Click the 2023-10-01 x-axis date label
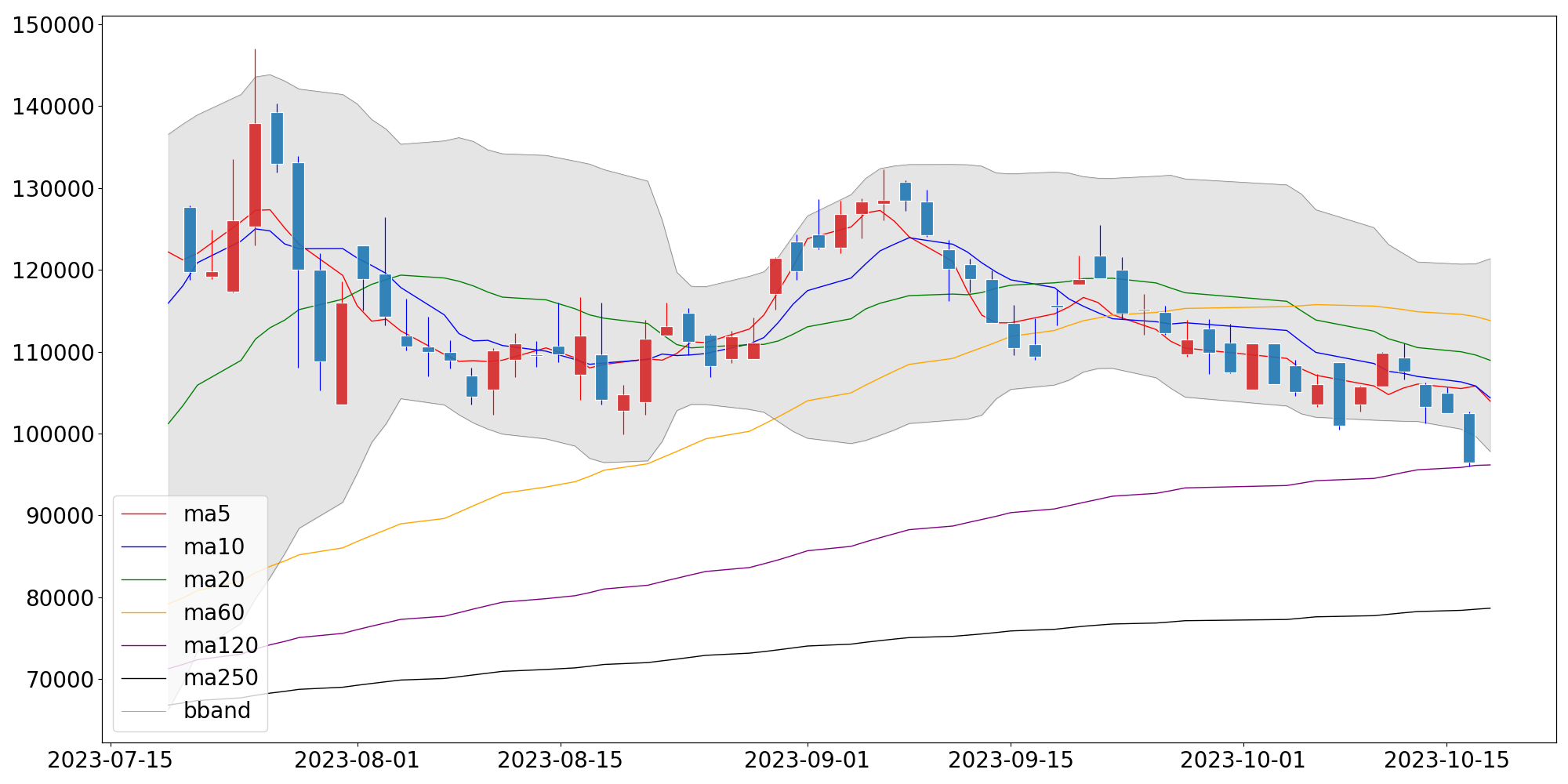 pyautogui.click(x=1243, y=761)
